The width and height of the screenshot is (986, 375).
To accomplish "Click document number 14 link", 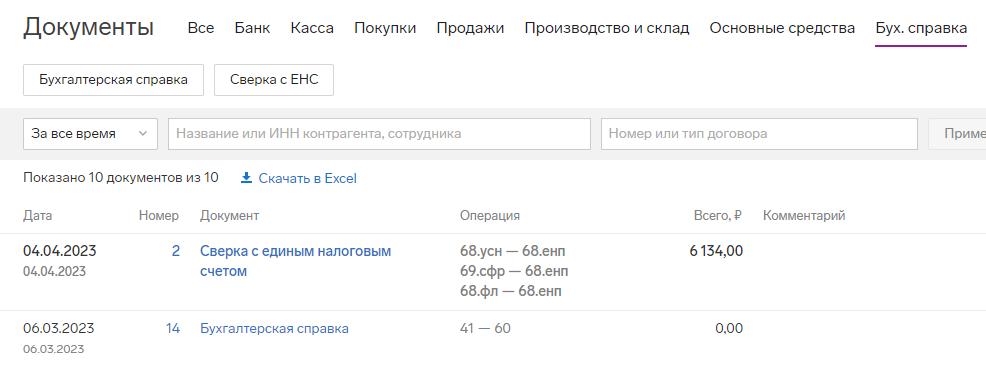I will 173,328.
